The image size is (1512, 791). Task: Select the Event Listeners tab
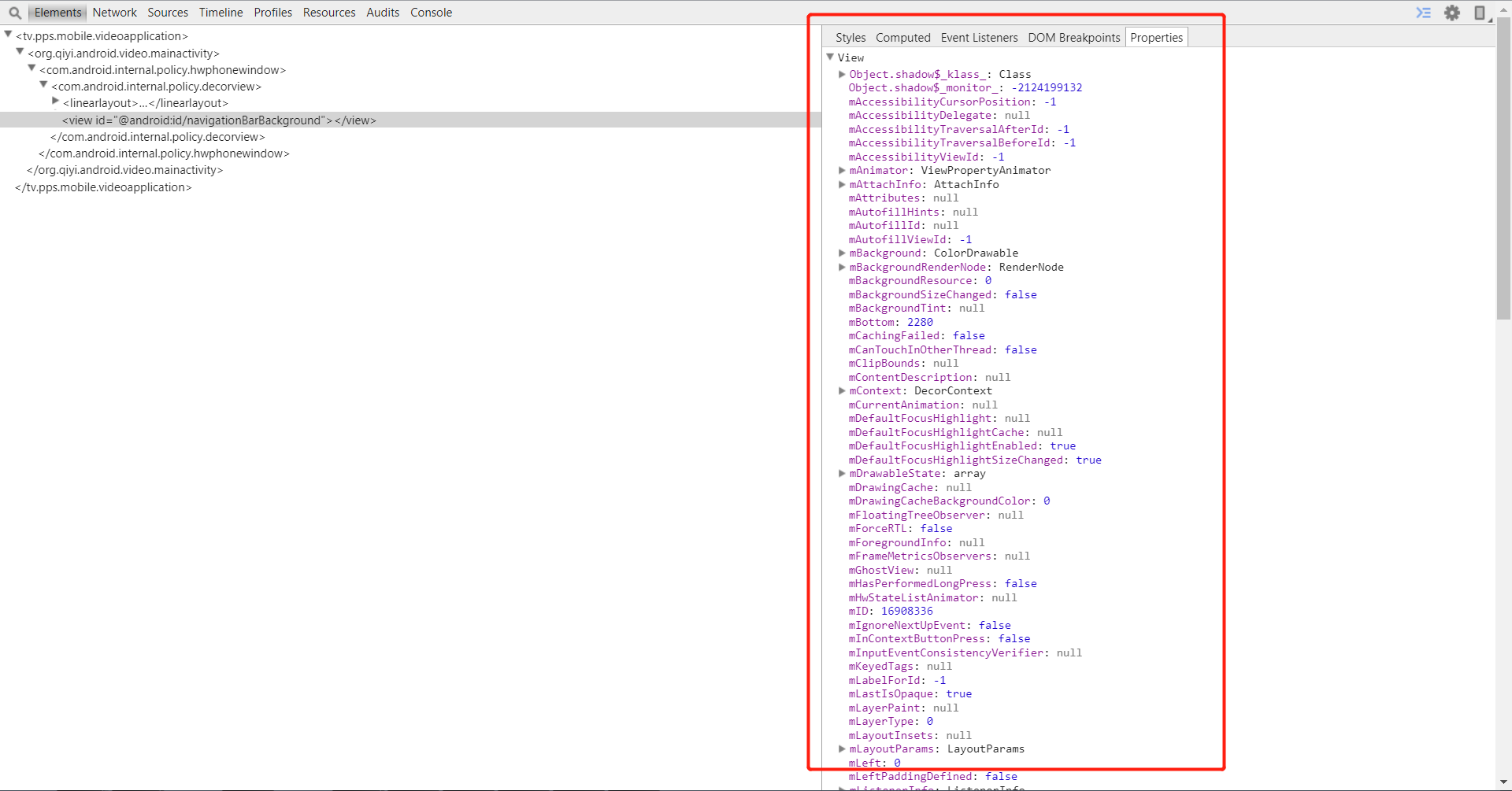coord(979,38)
